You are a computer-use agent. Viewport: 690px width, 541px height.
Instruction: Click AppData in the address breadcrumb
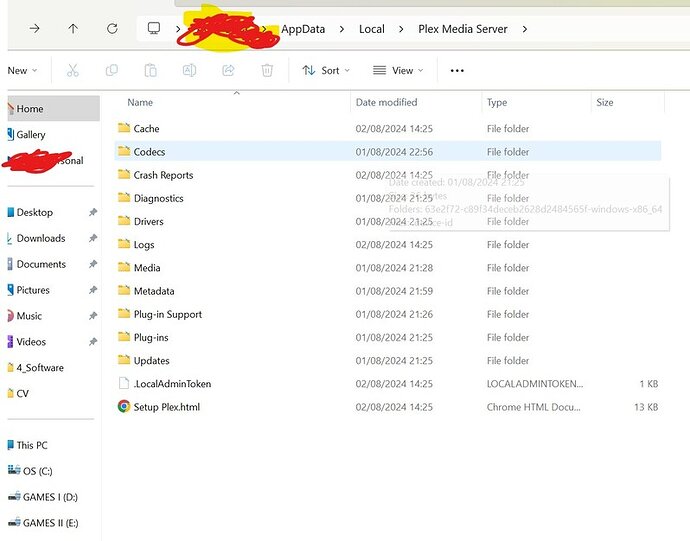(x=303, y=29)
